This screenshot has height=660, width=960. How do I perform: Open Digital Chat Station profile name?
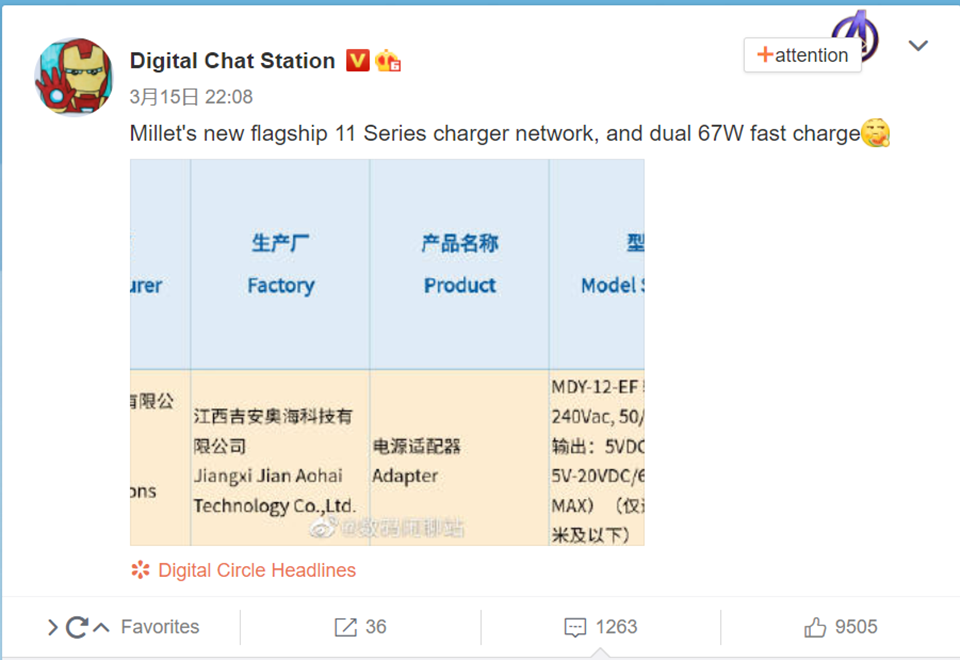click(x=233, y=61)
